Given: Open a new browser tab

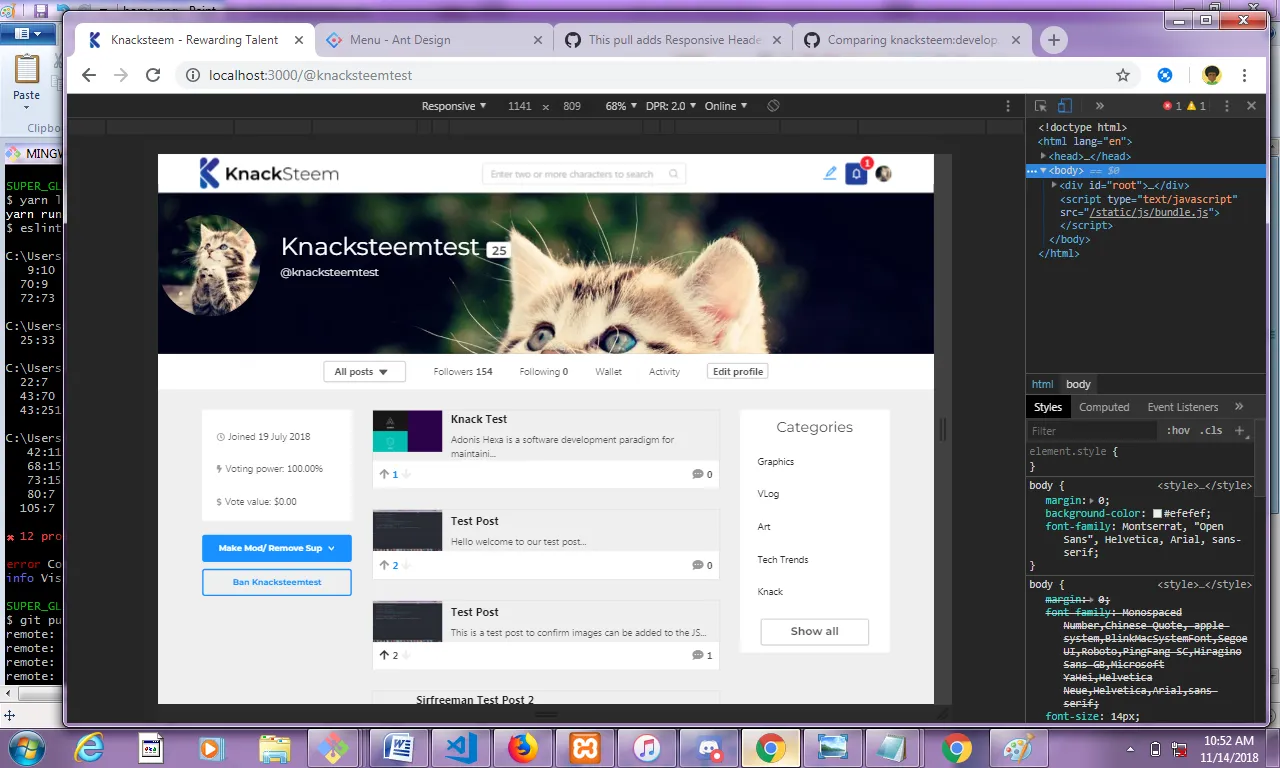Looking at the screenshot, I should pyautogui.click(x=1053, y=40).
